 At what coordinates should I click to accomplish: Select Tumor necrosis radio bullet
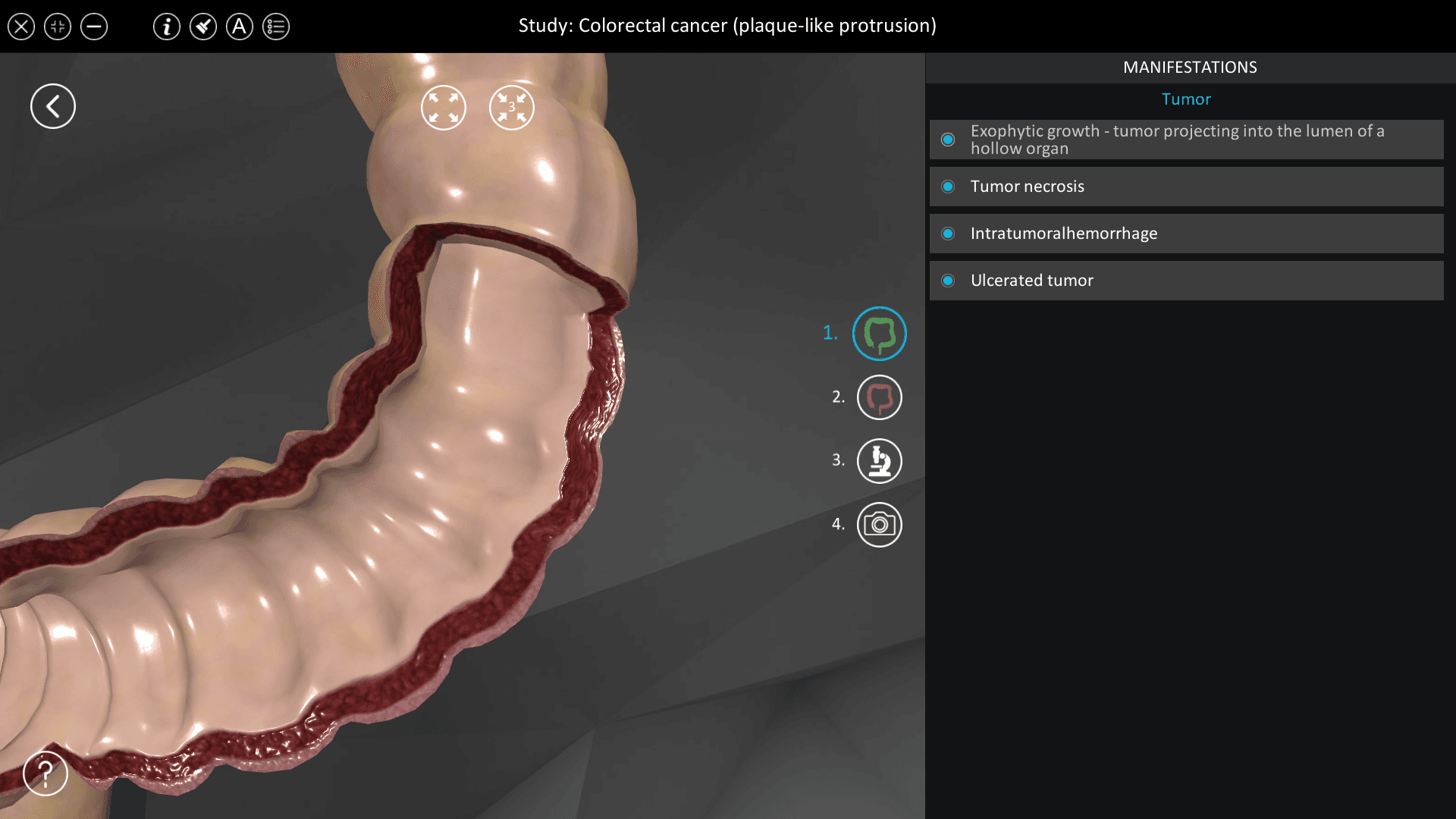(x=948, y=187)
